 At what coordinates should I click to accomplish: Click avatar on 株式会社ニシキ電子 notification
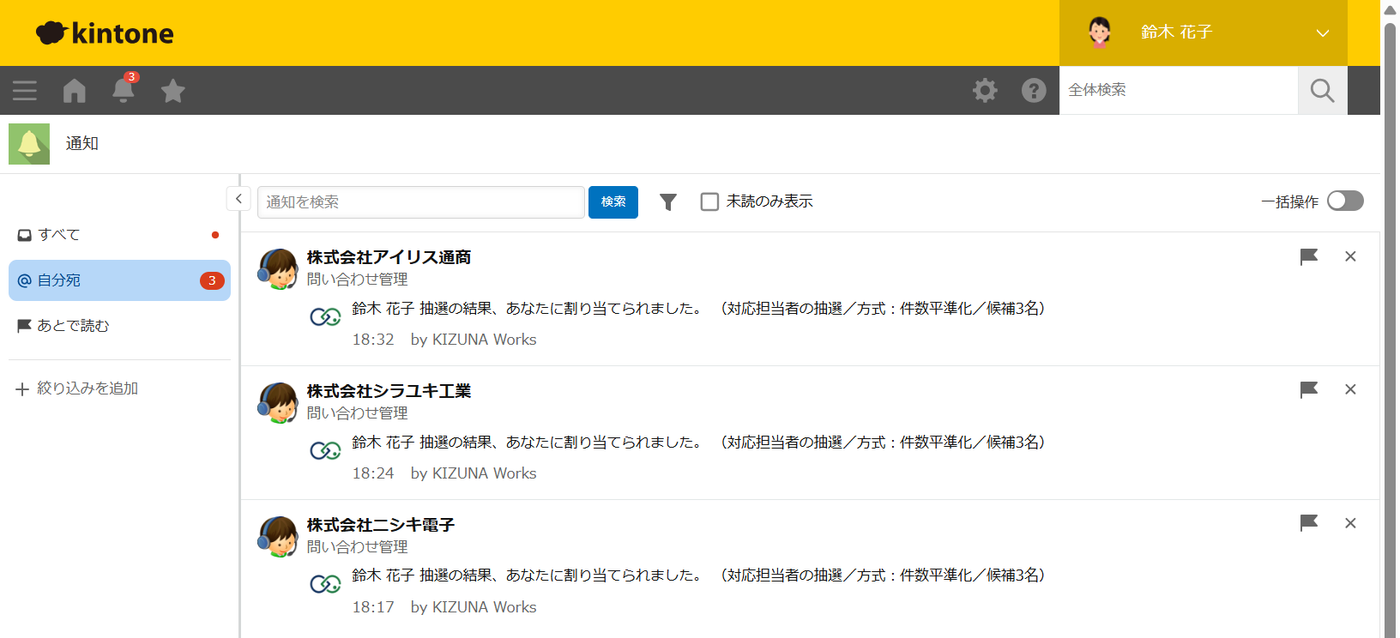[x=278, y=536]
